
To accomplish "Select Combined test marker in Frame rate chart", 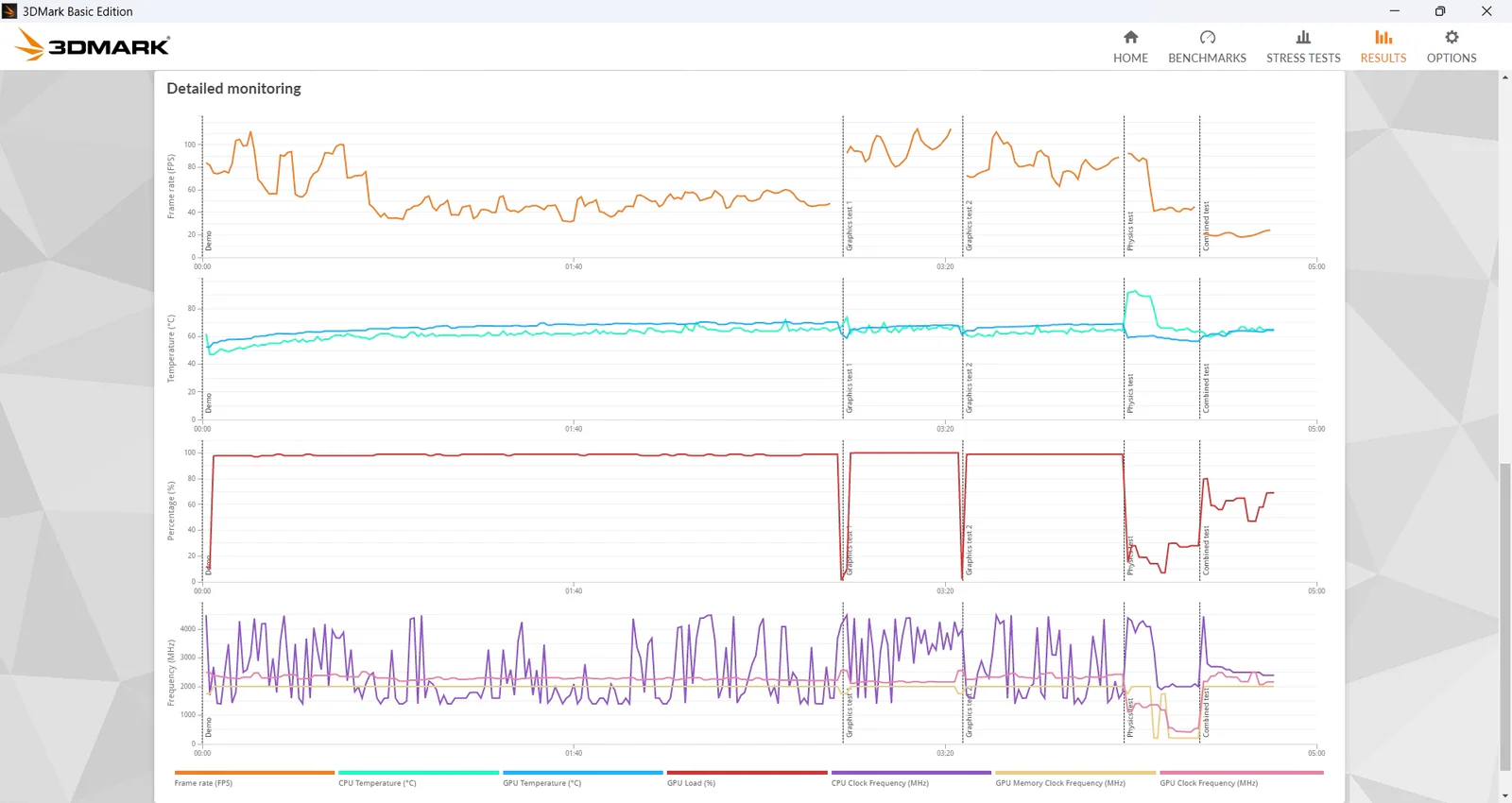I will point(1206,227).
